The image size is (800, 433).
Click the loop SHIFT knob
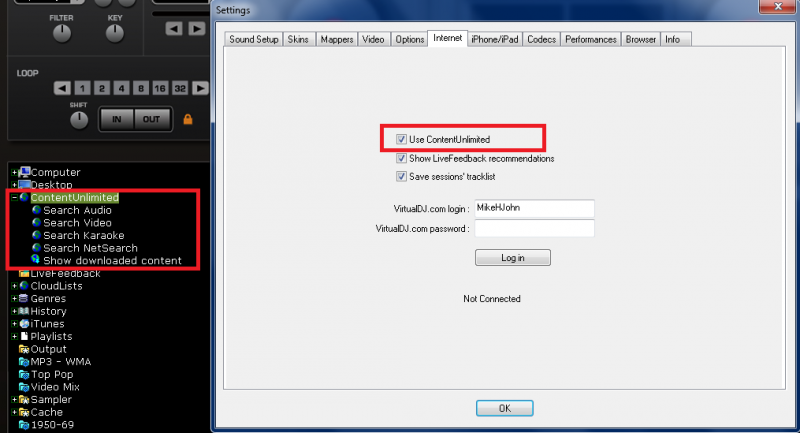coord(79,120)
